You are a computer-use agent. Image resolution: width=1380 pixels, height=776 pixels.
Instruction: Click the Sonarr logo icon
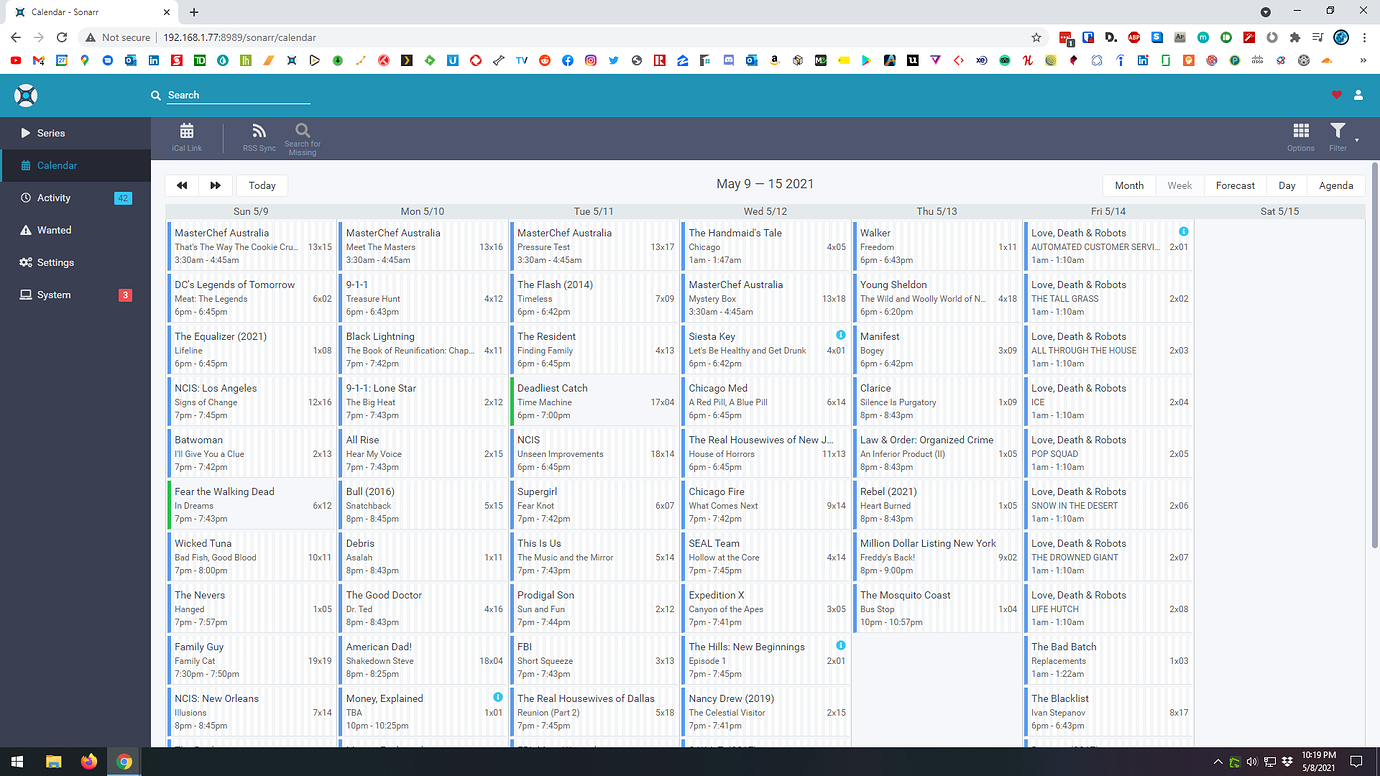point(24,95)
